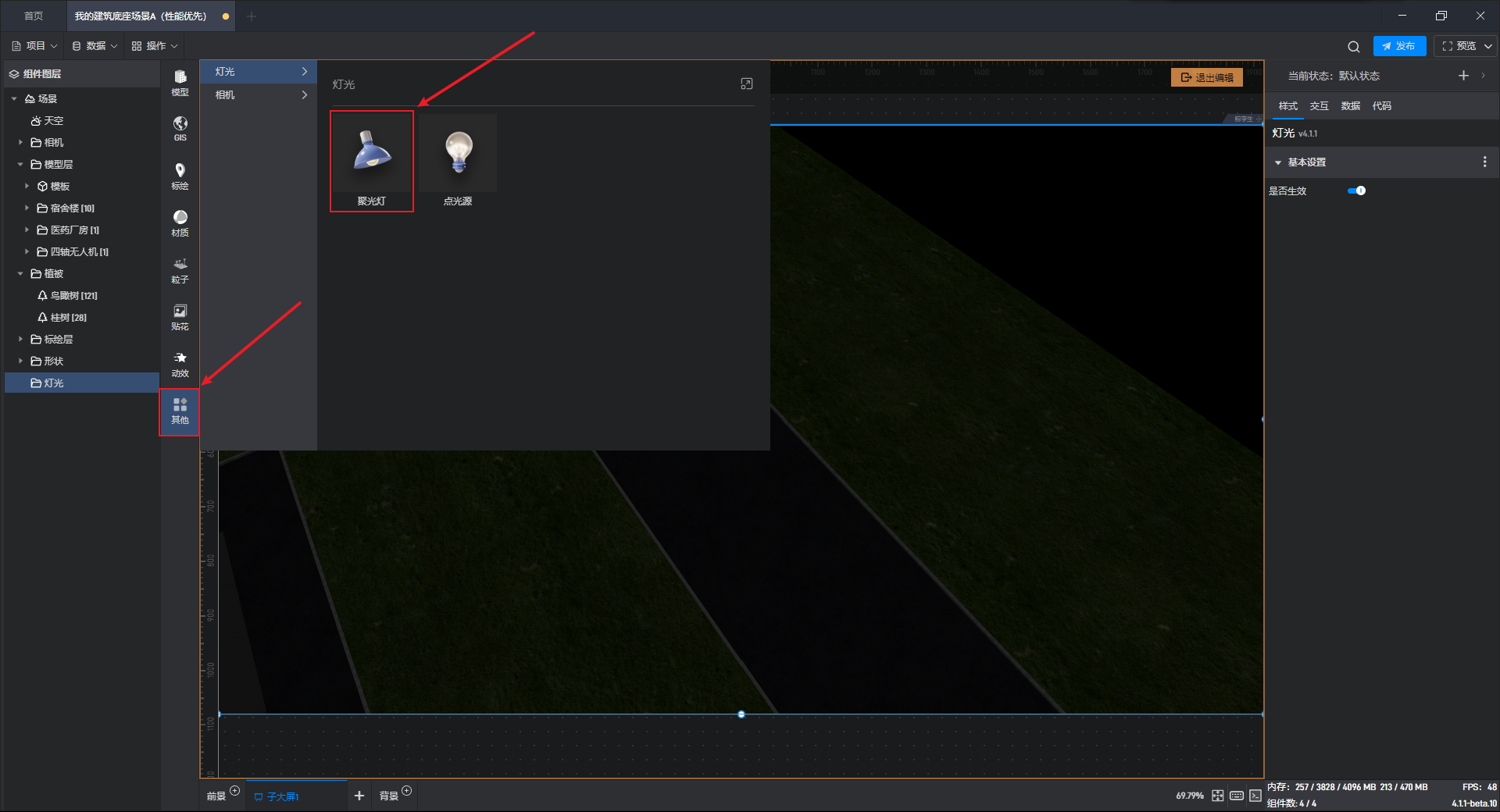Open the 项目 dropdown menu
This screenshot has height=812, width=1500.
point(34,46)
